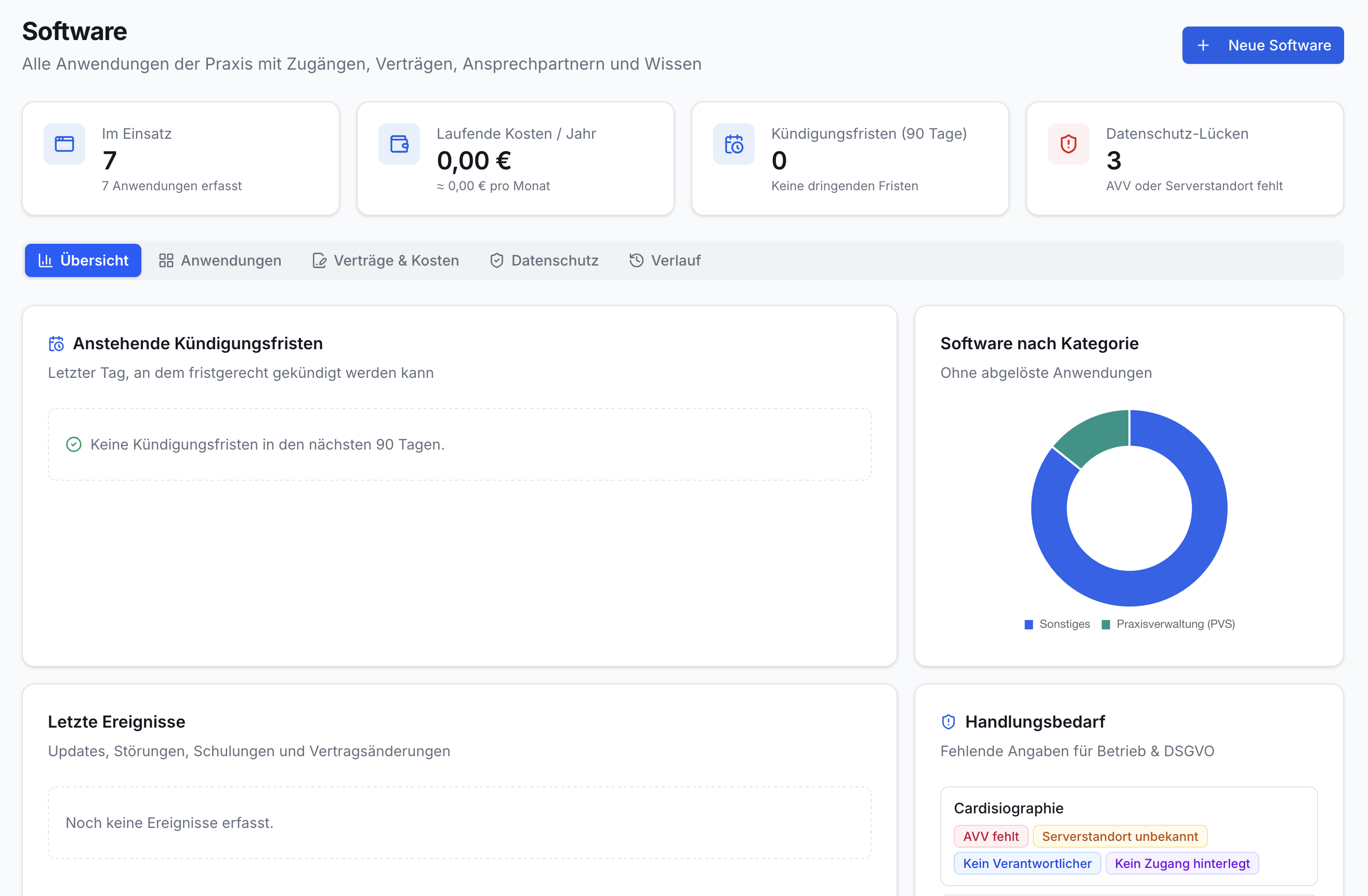Viewport: 1368px width, 896px height.
Task: Click the Praxisverwaltung (PVS) legend swatch
Action: 1106,625
